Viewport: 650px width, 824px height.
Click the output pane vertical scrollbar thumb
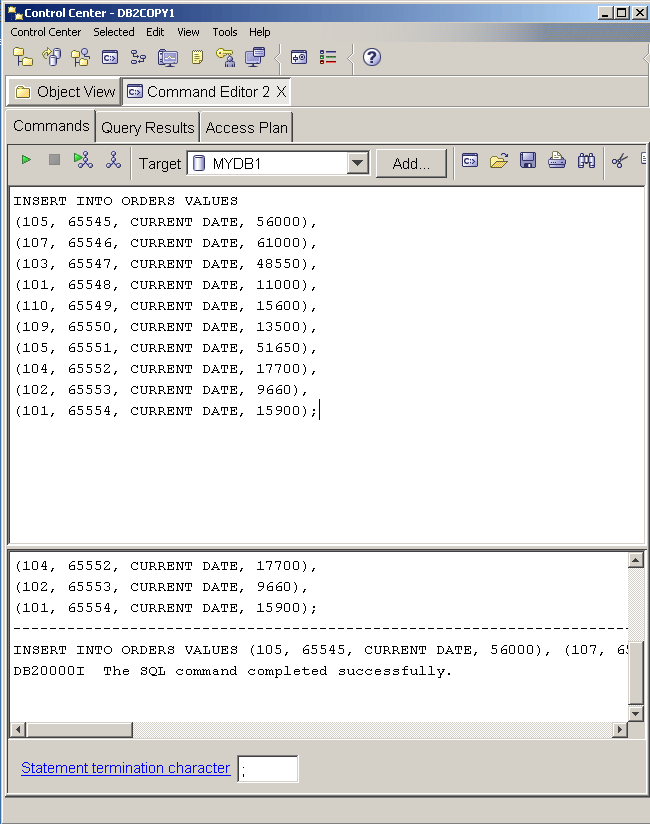click(636, 672)
